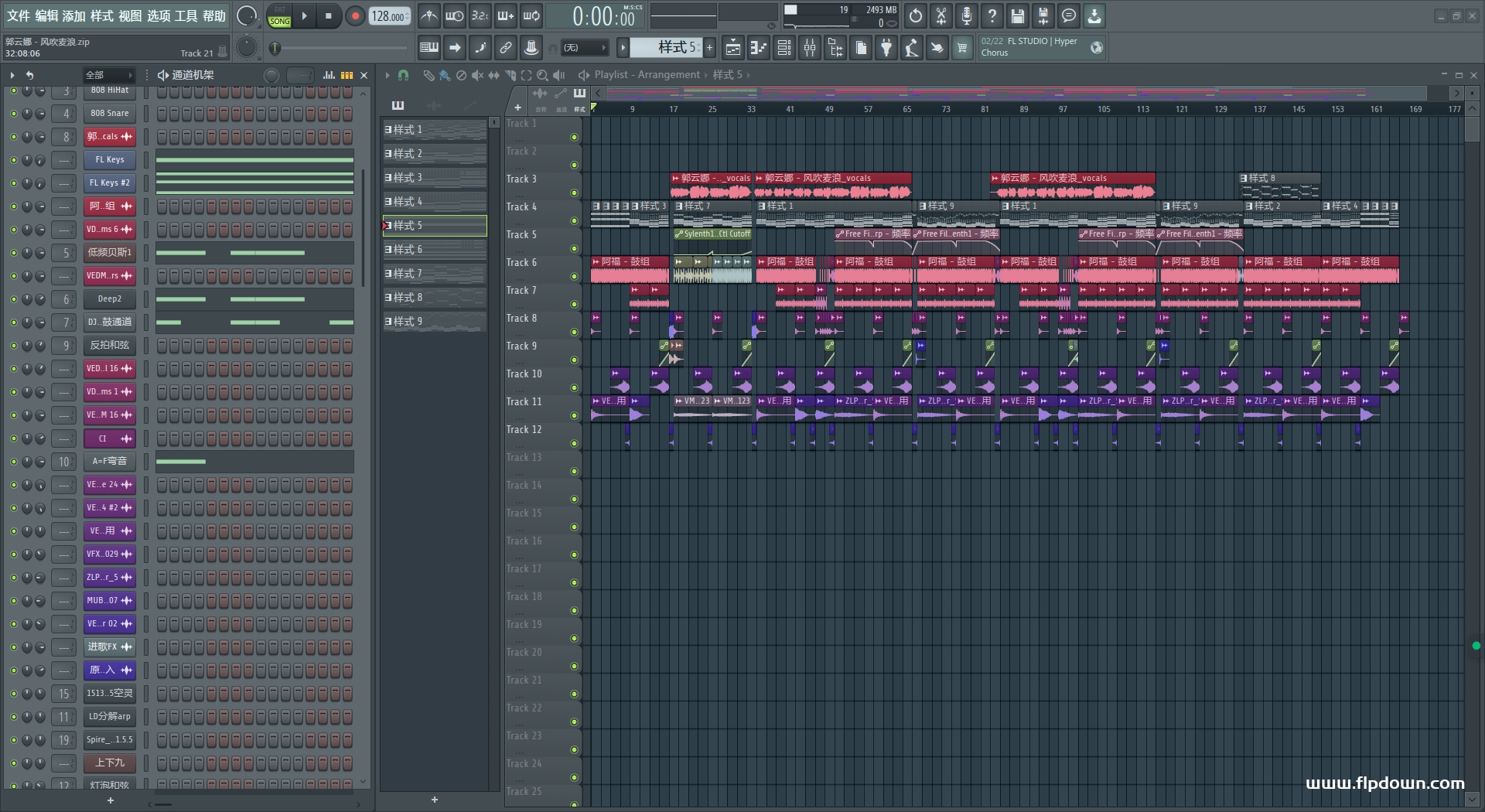The height and width of the screenshot is (812, 1485).
Task: Toggle wait for input to start playing
Action: tap(455, 15)
